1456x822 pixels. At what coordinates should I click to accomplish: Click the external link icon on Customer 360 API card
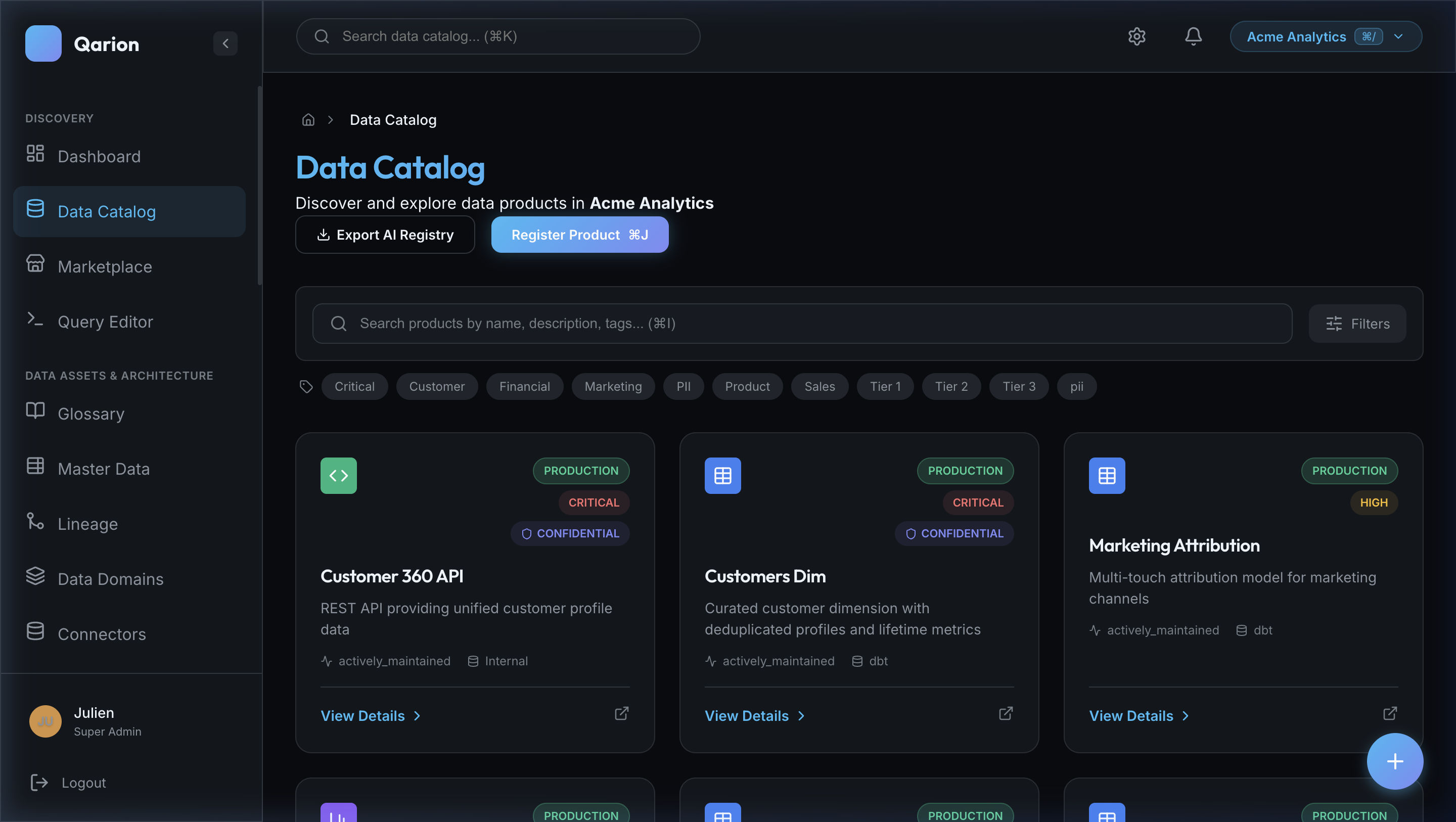coord(621,714)
